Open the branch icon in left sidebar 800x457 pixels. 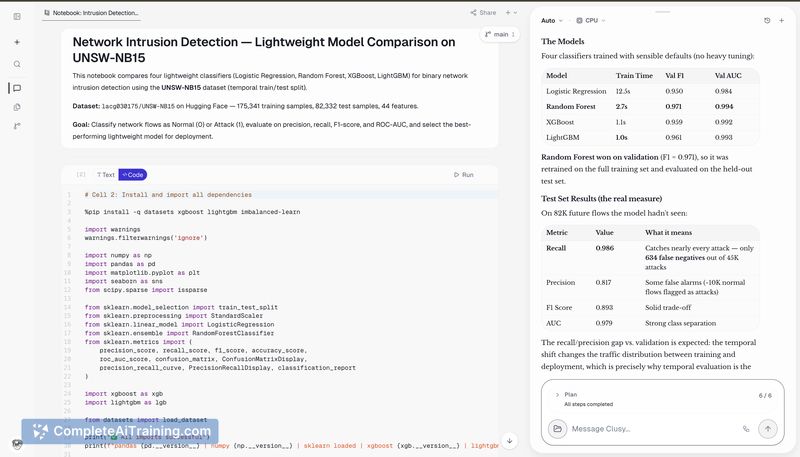pos(17,126)
